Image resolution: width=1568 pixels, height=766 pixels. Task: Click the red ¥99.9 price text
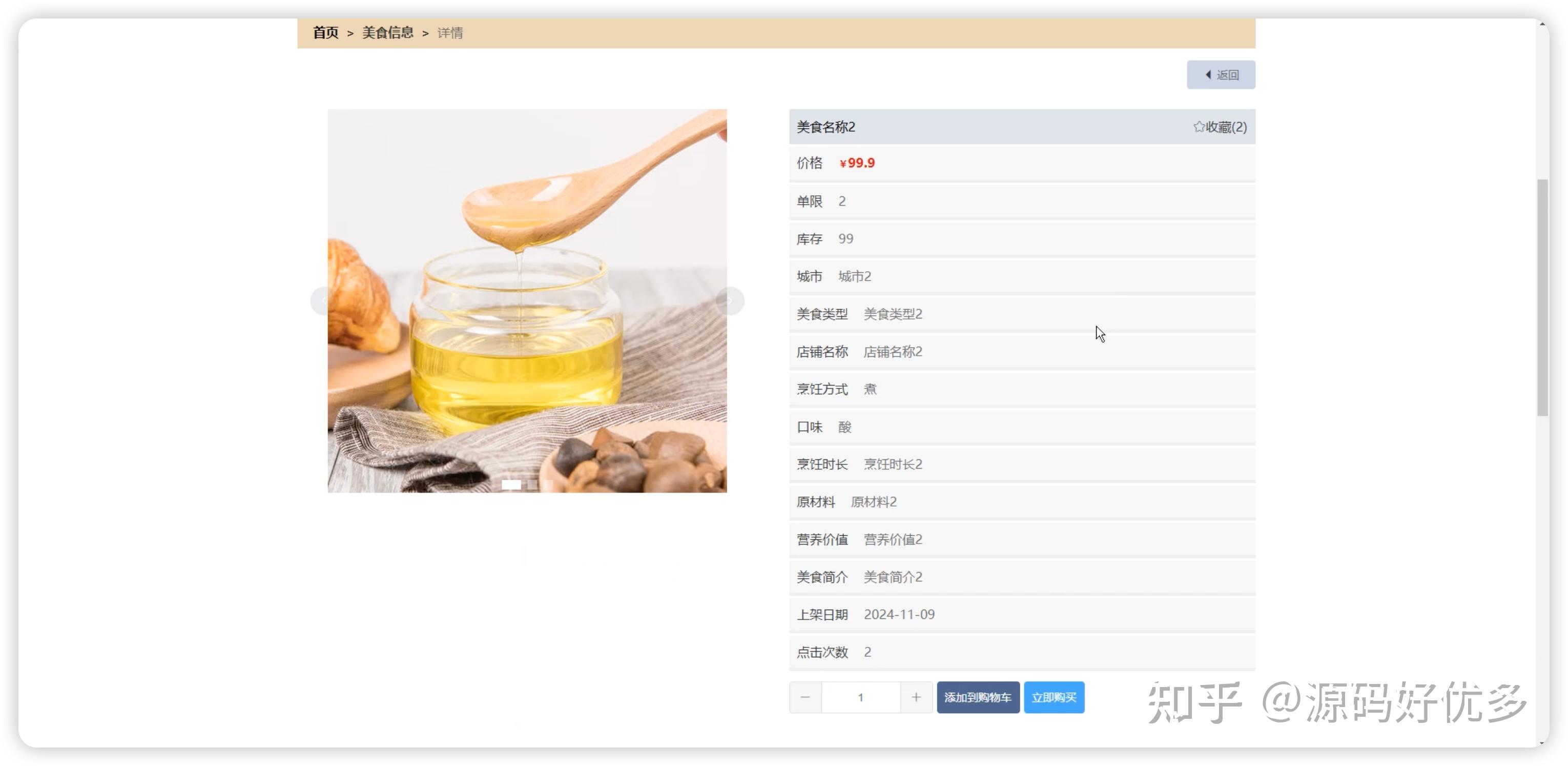858,163
